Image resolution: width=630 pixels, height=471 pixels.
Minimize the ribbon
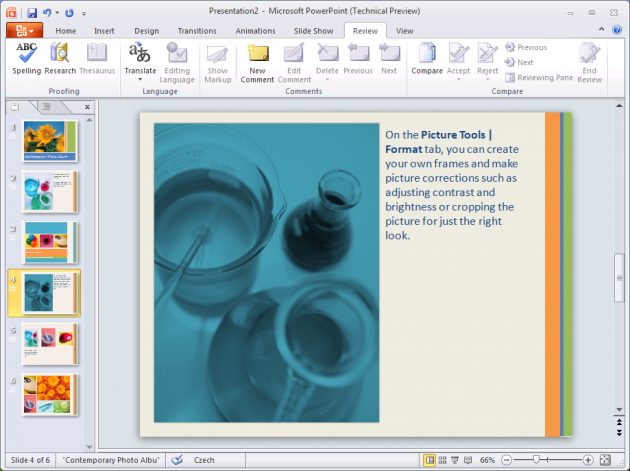pyautogui.click(x=601, y=29)
